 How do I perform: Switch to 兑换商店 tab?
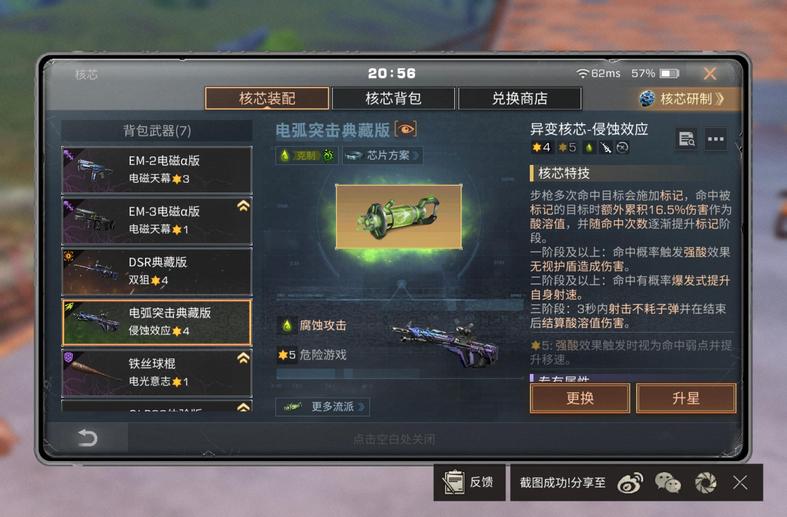pyautogui.click(x=520, y=98)
